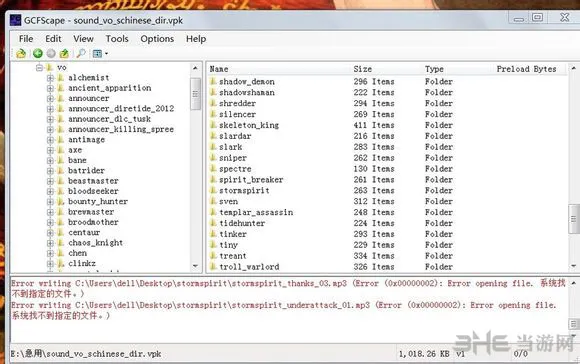Click the slardar folder icon in list
Image resolution: width=580 pixels, height=364 pixels.
coord(213,136)
